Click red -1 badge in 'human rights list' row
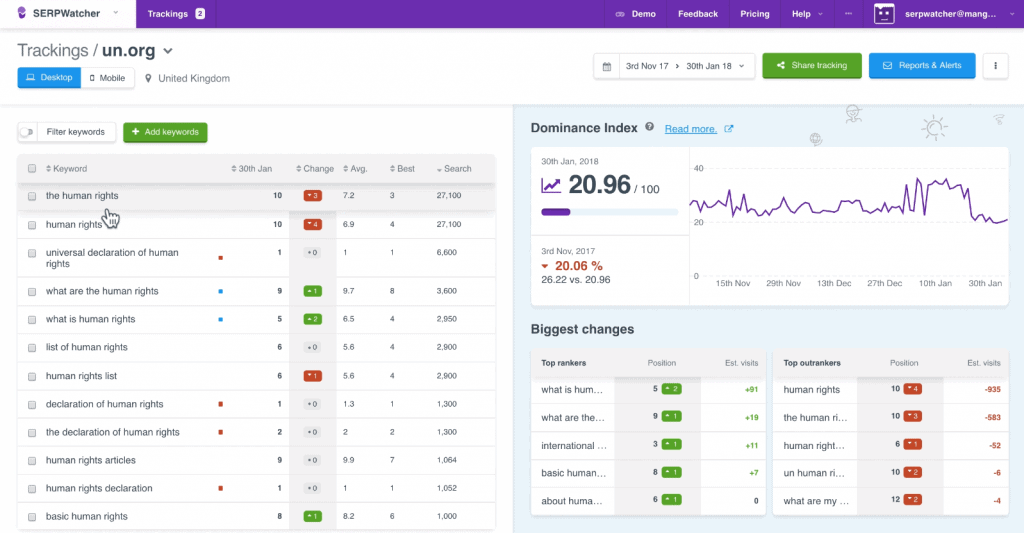Viewport: 1024px width, 533px height. click(313, 376)
